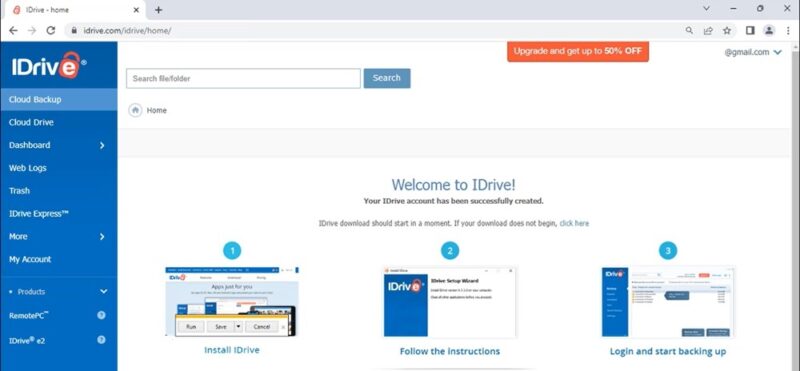Image resolution: width=800 pixels, height=371 pixels.
Task: Open RemotePC help question icon
Action: [101, 315]
